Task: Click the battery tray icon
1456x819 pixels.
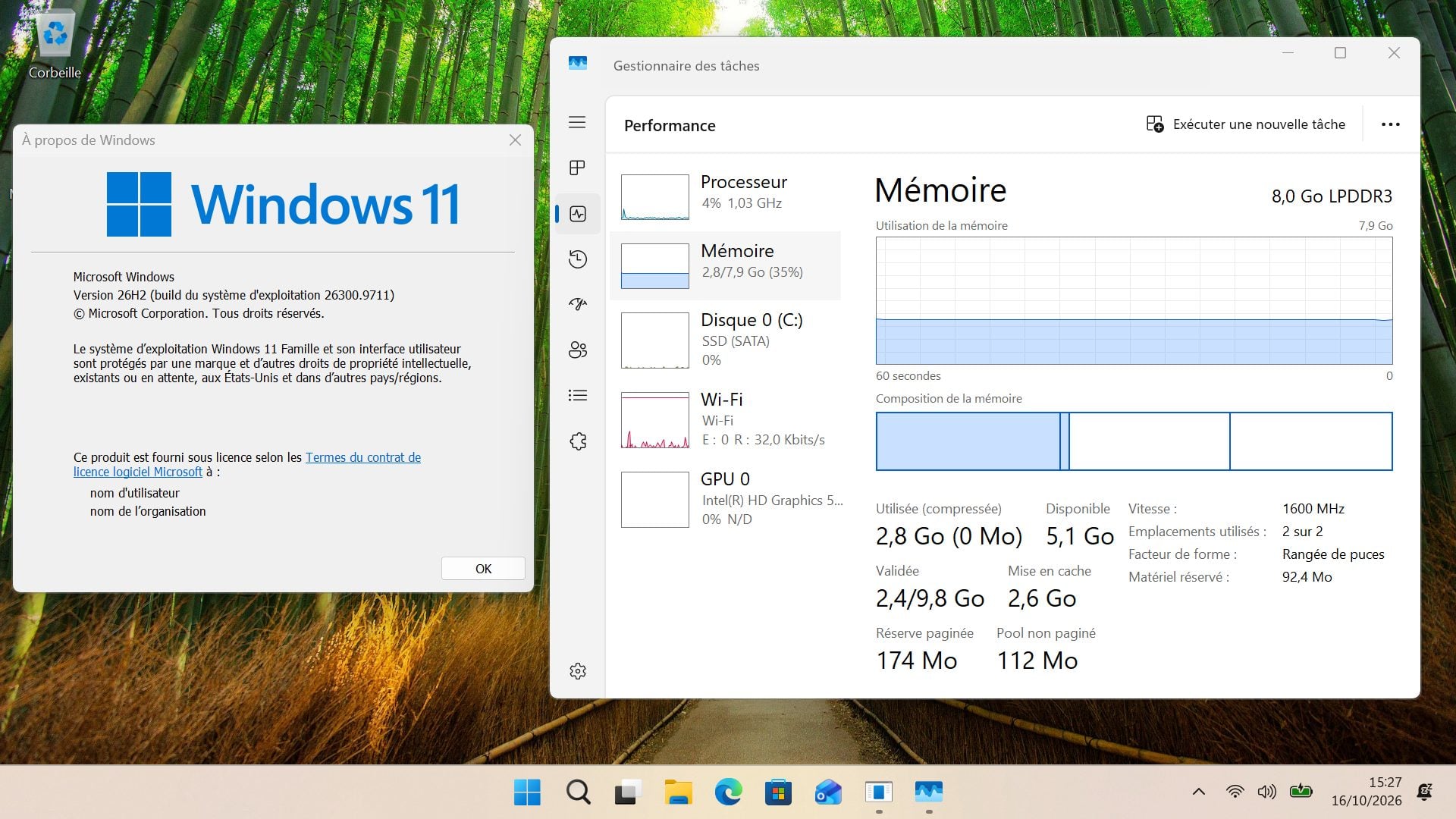Action: 1301,792
